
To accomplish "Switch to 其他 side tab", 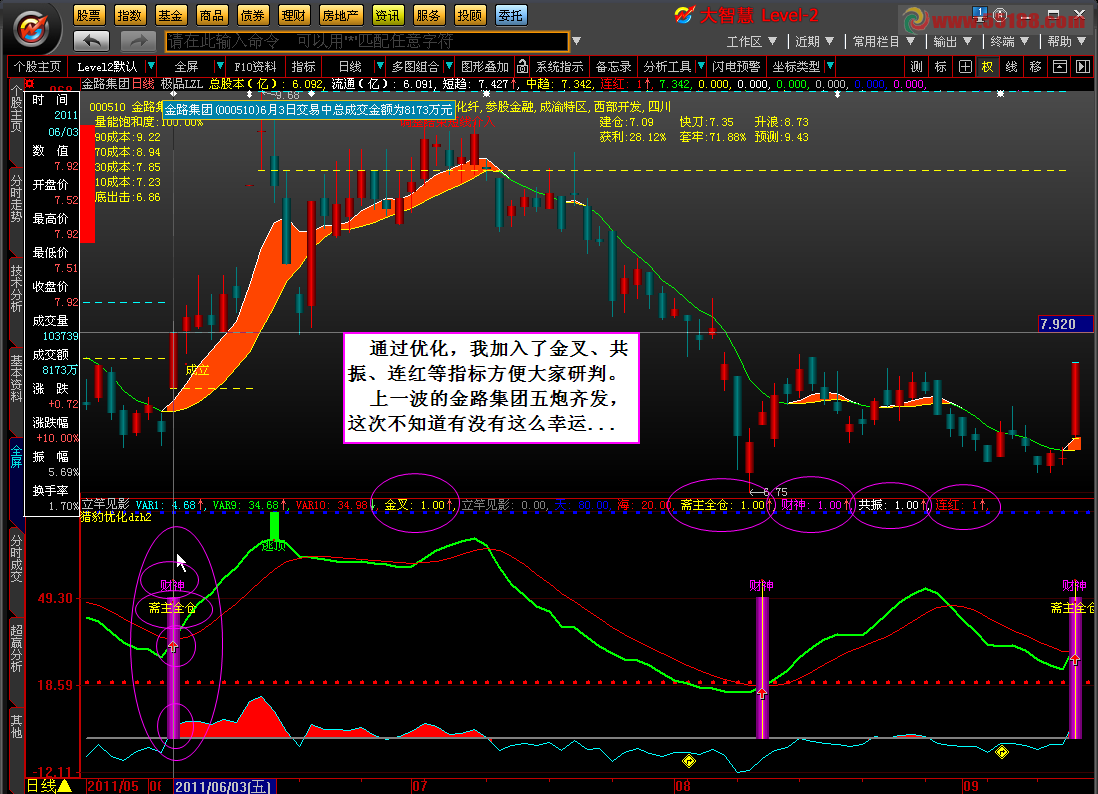I will pyautogui.click(x=16, y=726).
